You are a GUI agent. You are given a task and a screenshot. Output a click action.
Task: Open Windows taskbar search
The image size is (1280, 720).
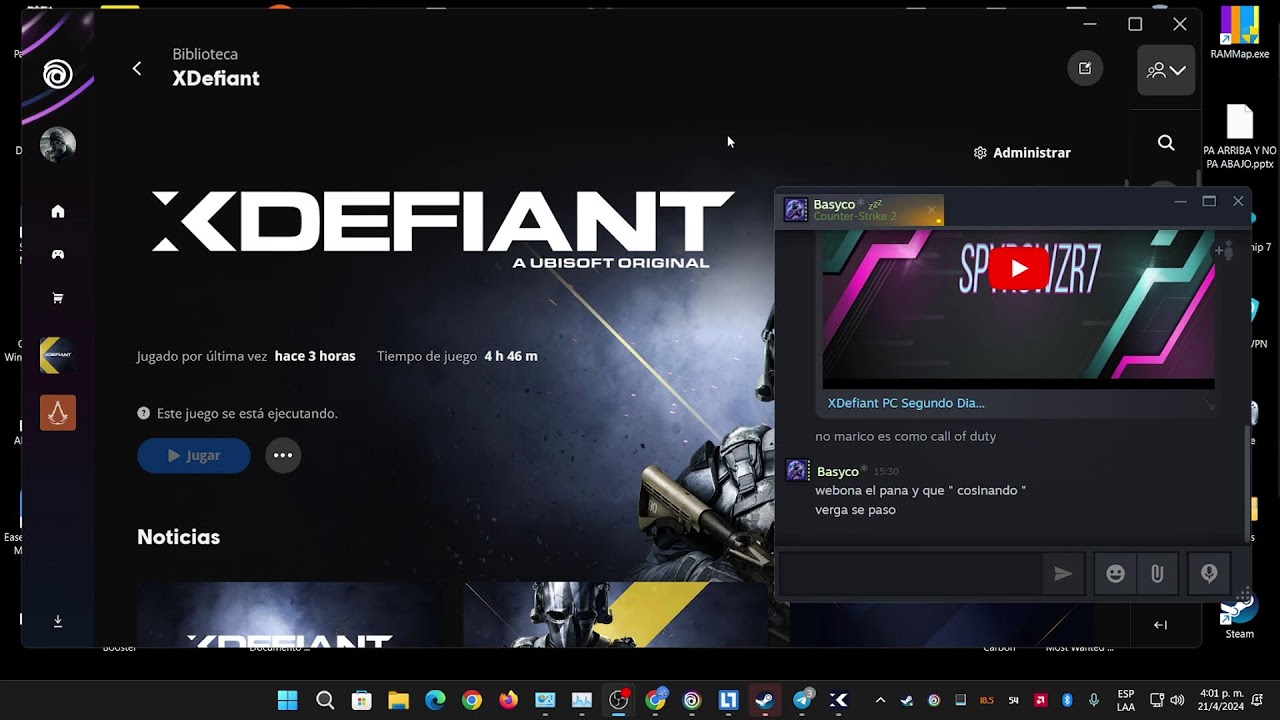click(x=325, y=700)
